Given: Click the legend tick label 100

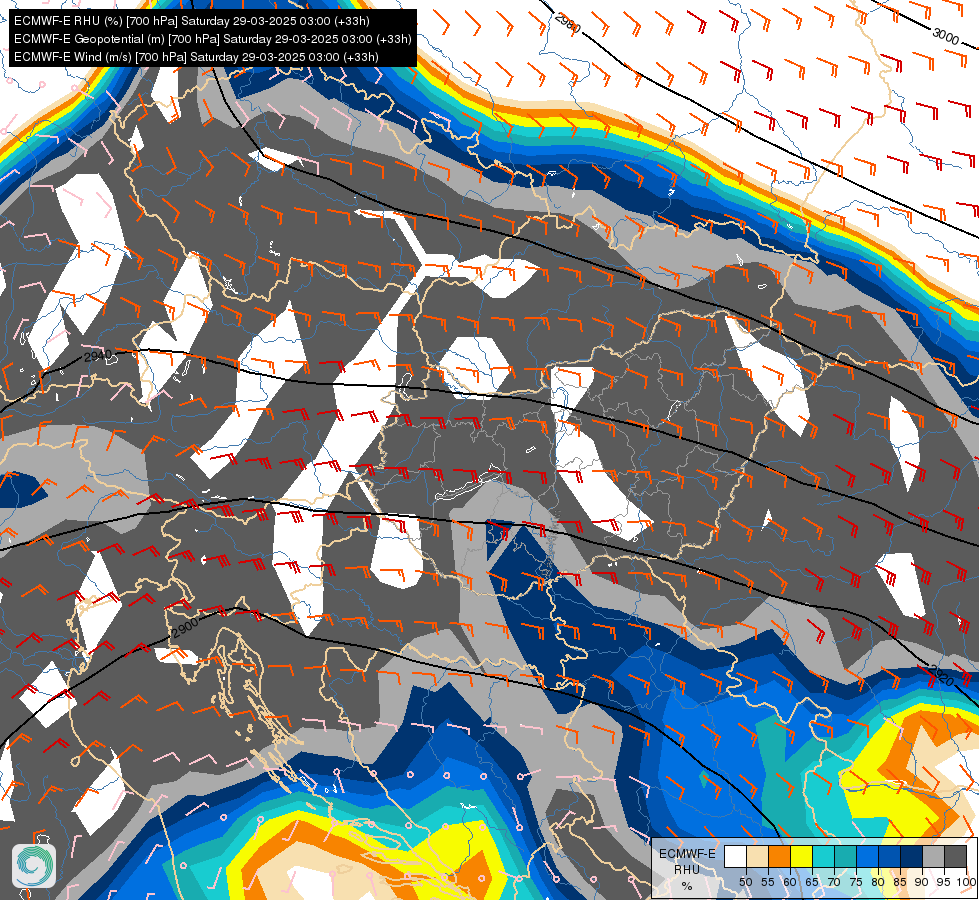Looking at the screenshot, I should point(966,882).
